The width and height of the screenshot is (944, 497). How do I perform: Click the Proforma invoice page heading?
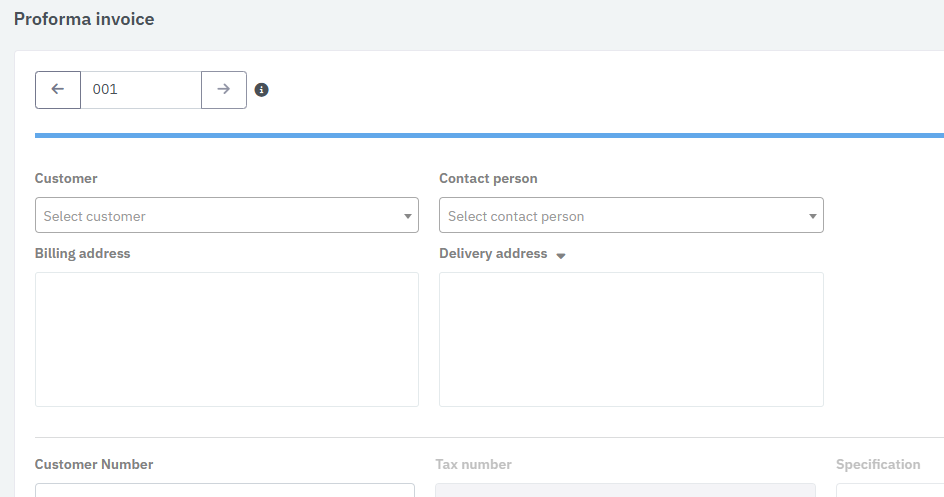(84, 19)
